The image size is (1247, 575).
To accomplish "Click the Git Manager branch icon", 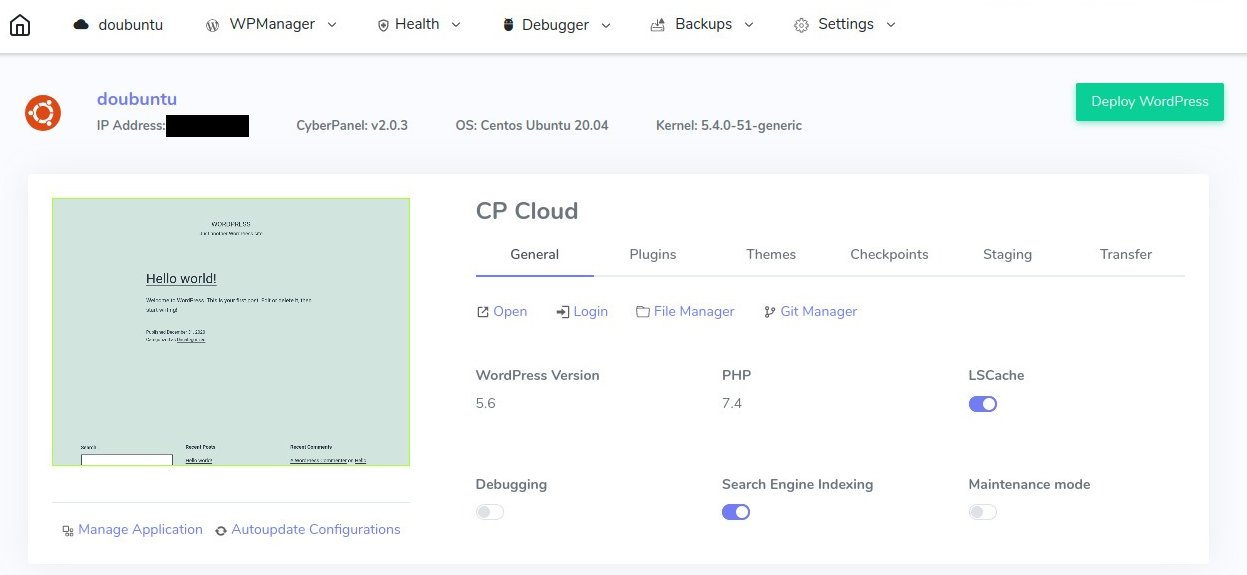I will [x=770, y=312].
